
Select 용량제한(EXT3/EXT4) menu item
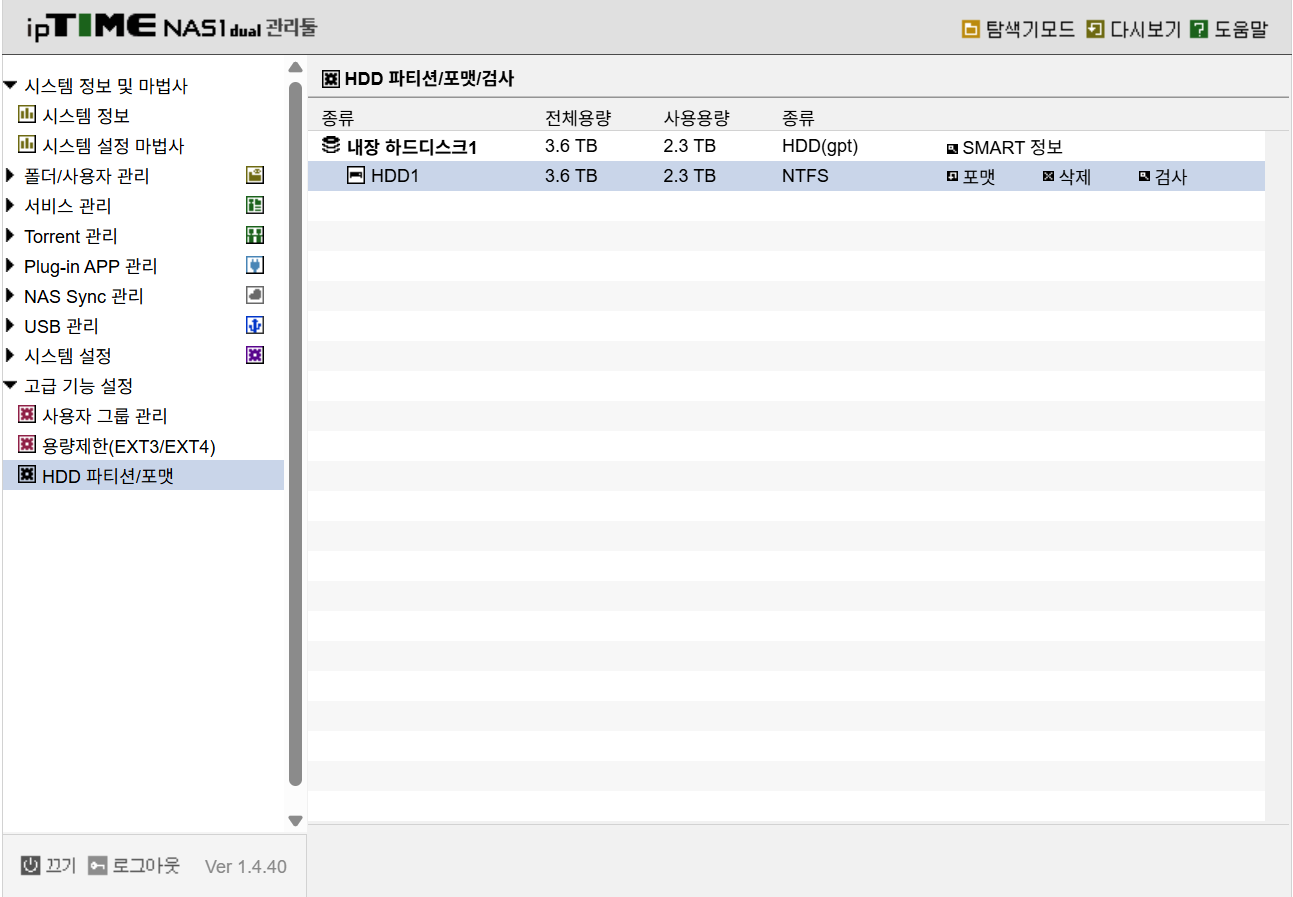point(129,446)
